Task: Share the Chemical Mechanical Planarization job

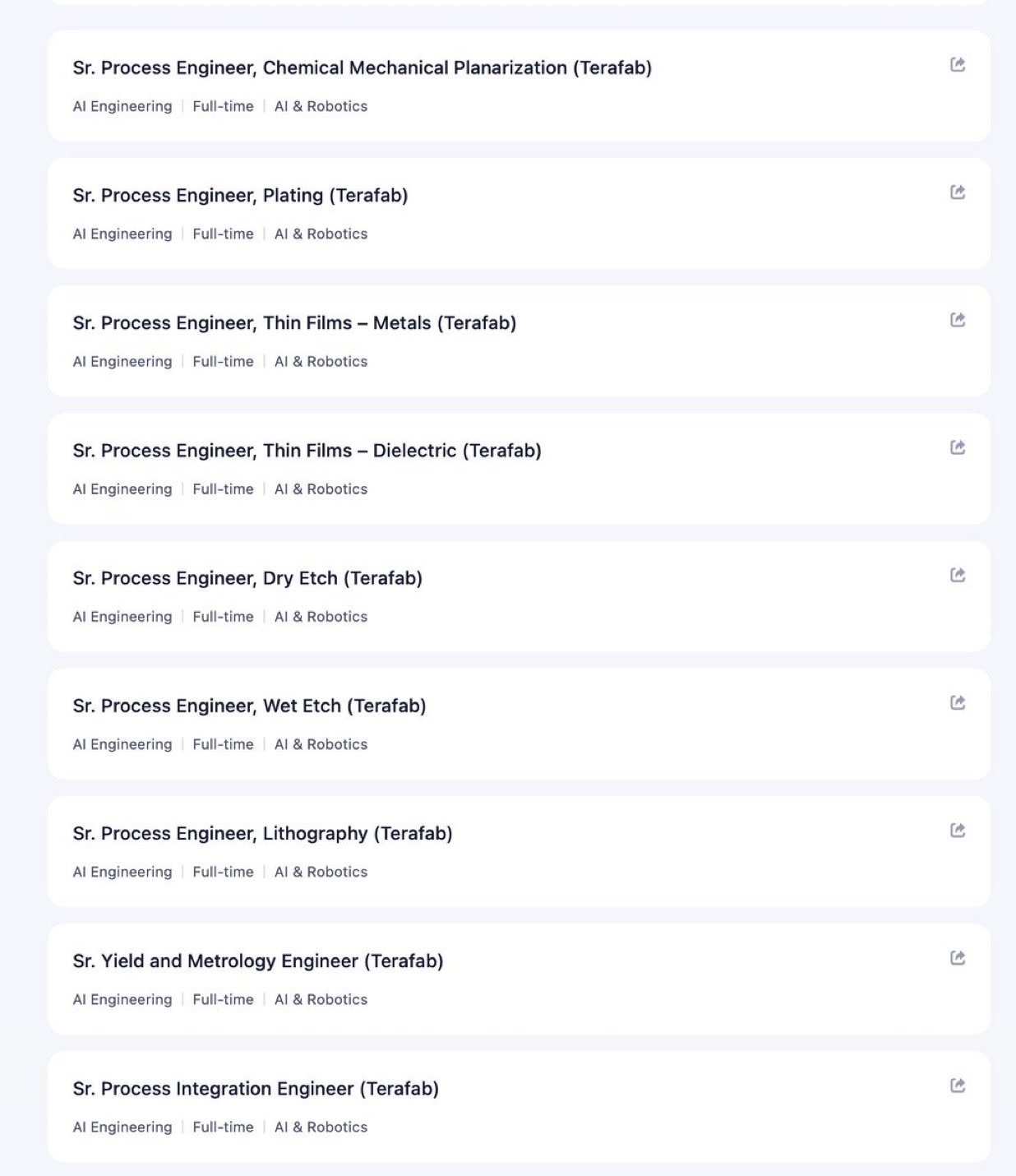Action: point(958,65)
